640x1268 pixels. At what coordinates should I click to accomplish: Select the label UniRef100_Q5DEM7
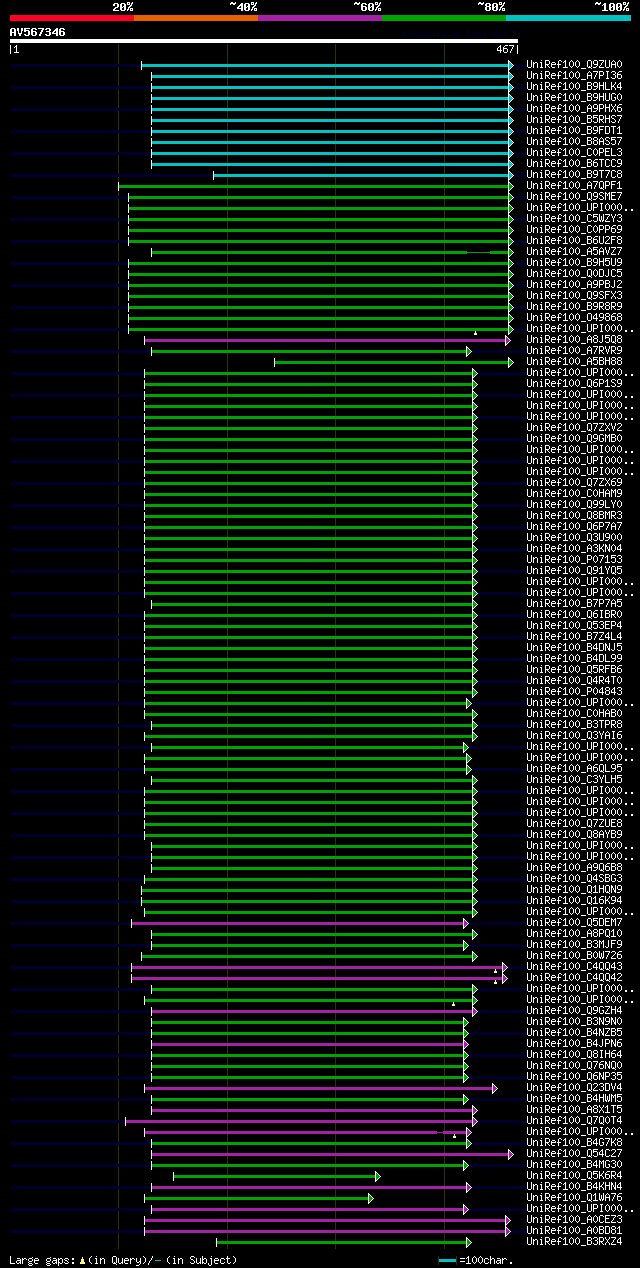tap(574, 923)
